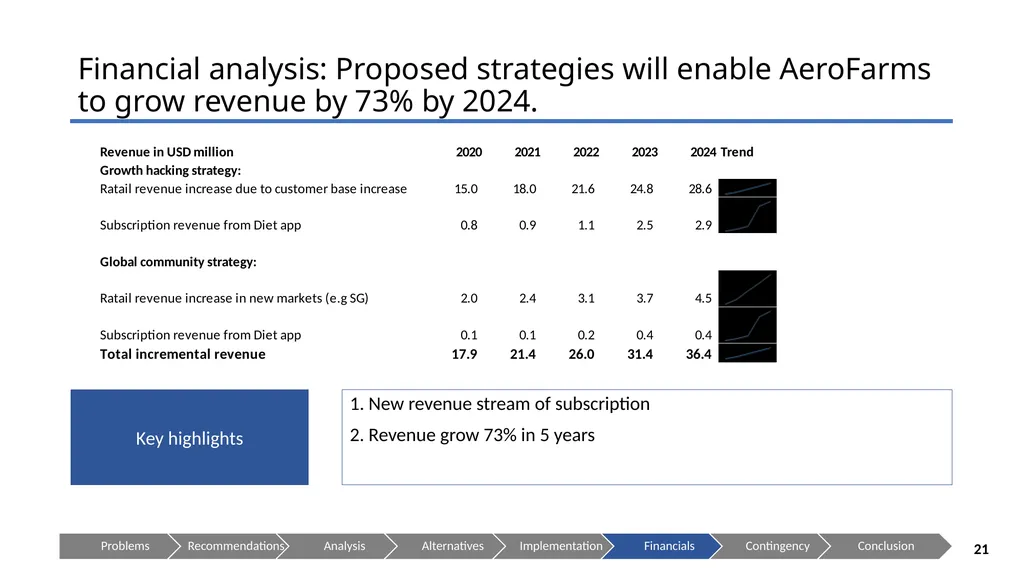This screenshot has height=575, width=1024.
Task: Click the Trend column header
Action: (737, 152)
